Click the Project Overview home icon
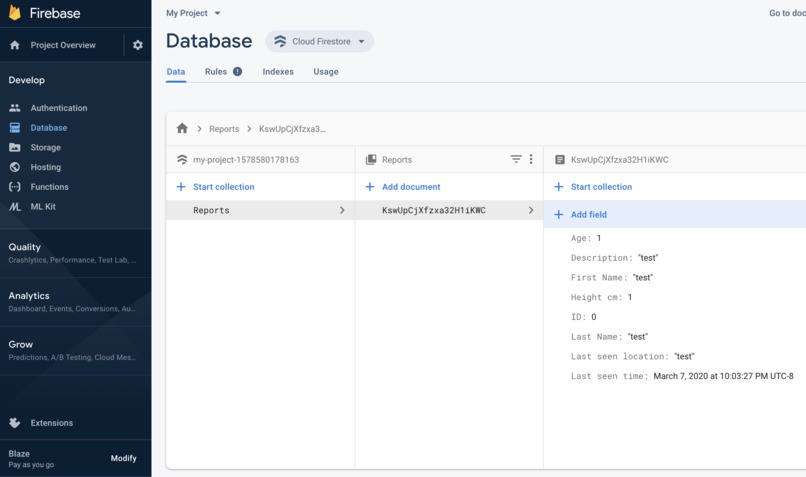The image size is (806, 477). point(15,45)
